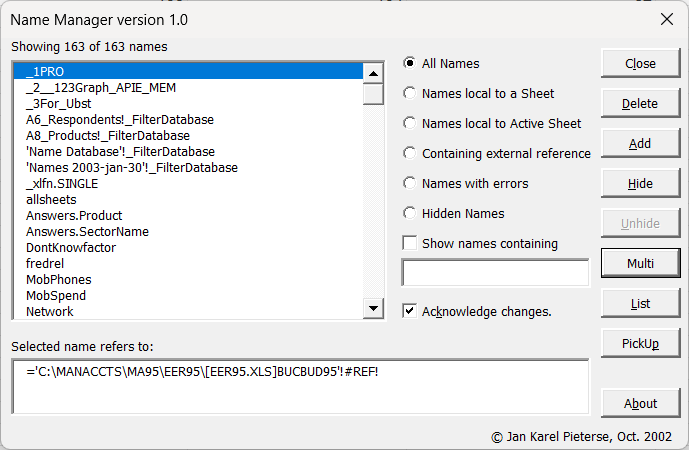Click the names list scroll down arrow
The width and height of the screenshot is (689, 450).
(374, 308)
